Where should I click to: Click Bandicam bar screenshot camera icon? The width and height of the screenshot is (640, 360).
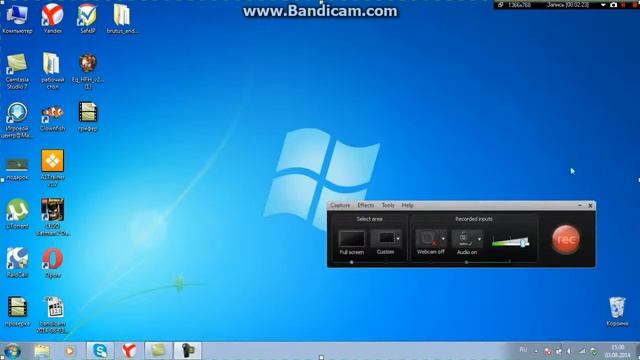click(x=613, y=5)
